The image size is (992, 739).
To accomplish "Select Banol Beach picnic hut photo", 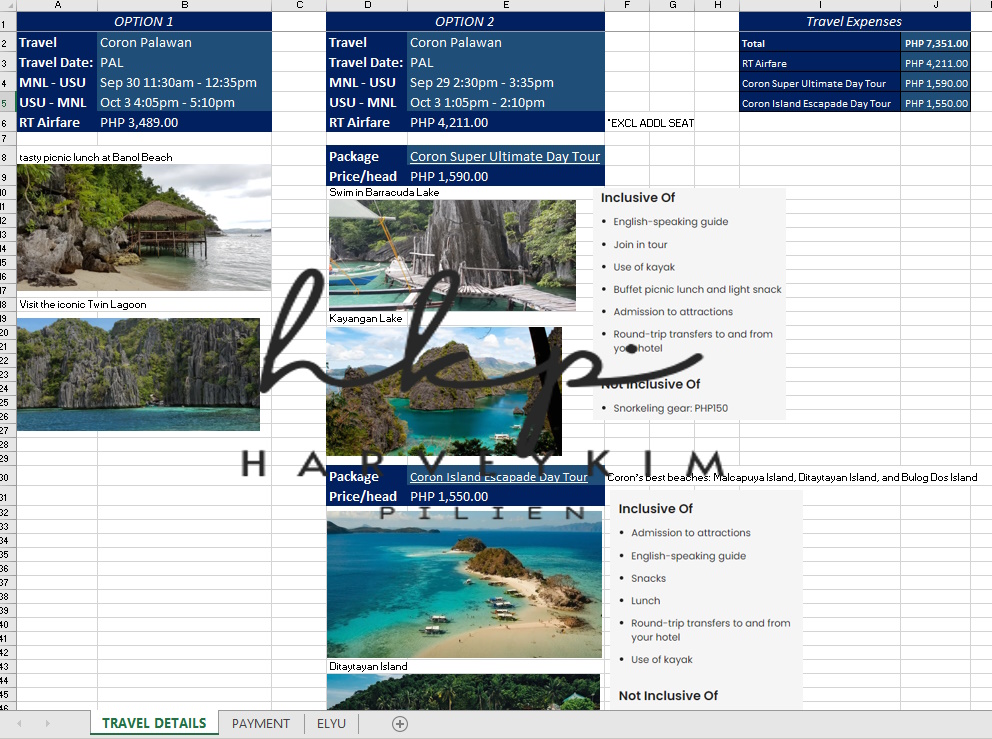I will click(144, 228).
